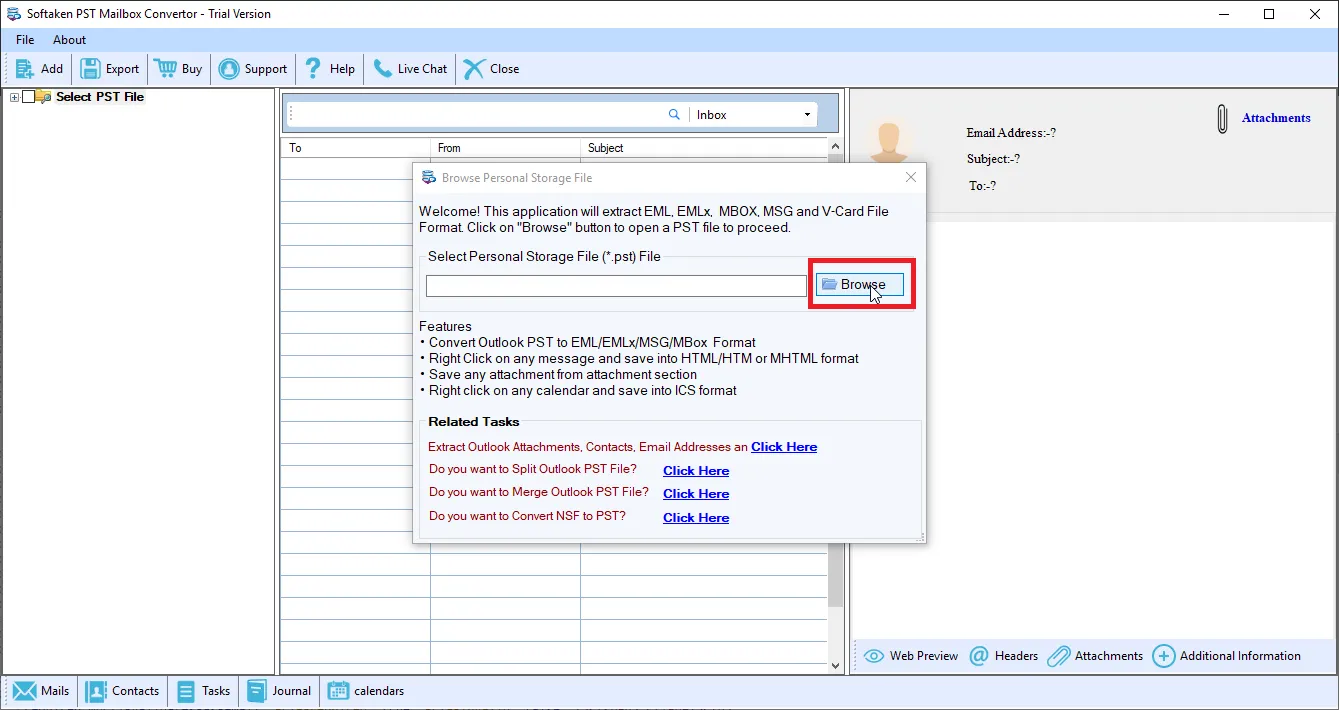Start a Live Chat from toolbar

point(410,69)
